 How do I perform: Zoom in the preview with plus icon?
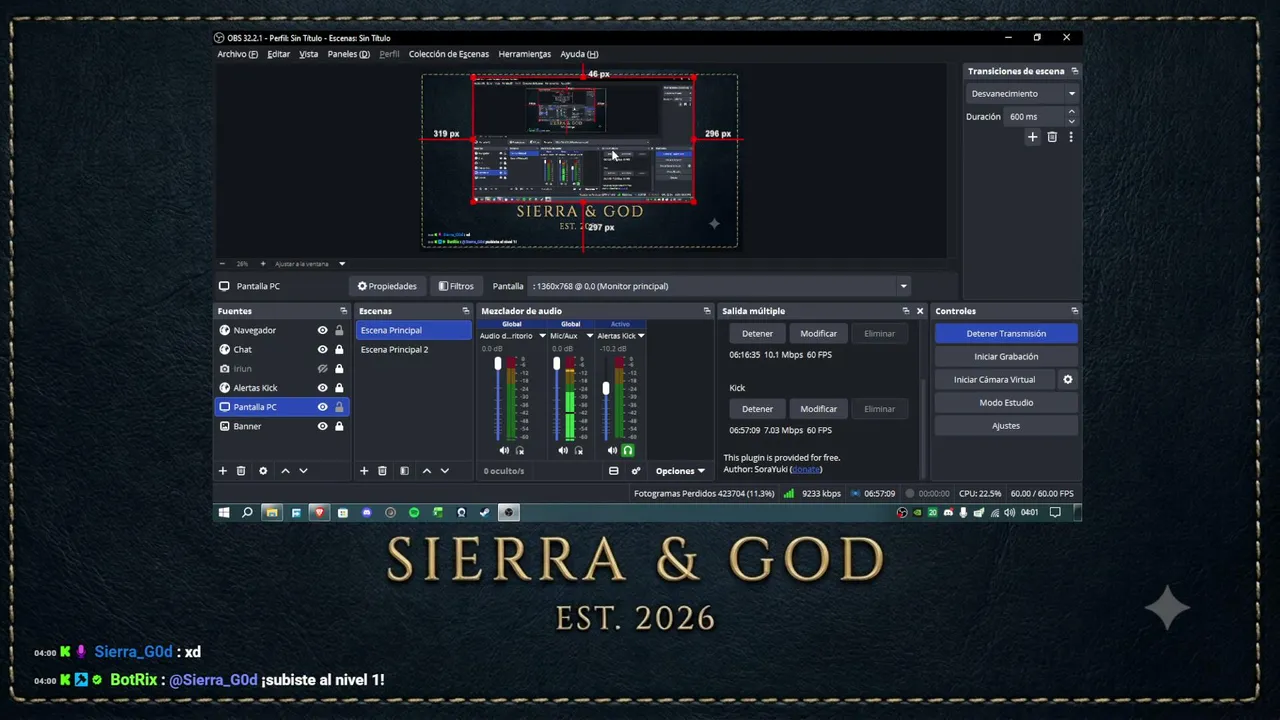pos(263,264)
